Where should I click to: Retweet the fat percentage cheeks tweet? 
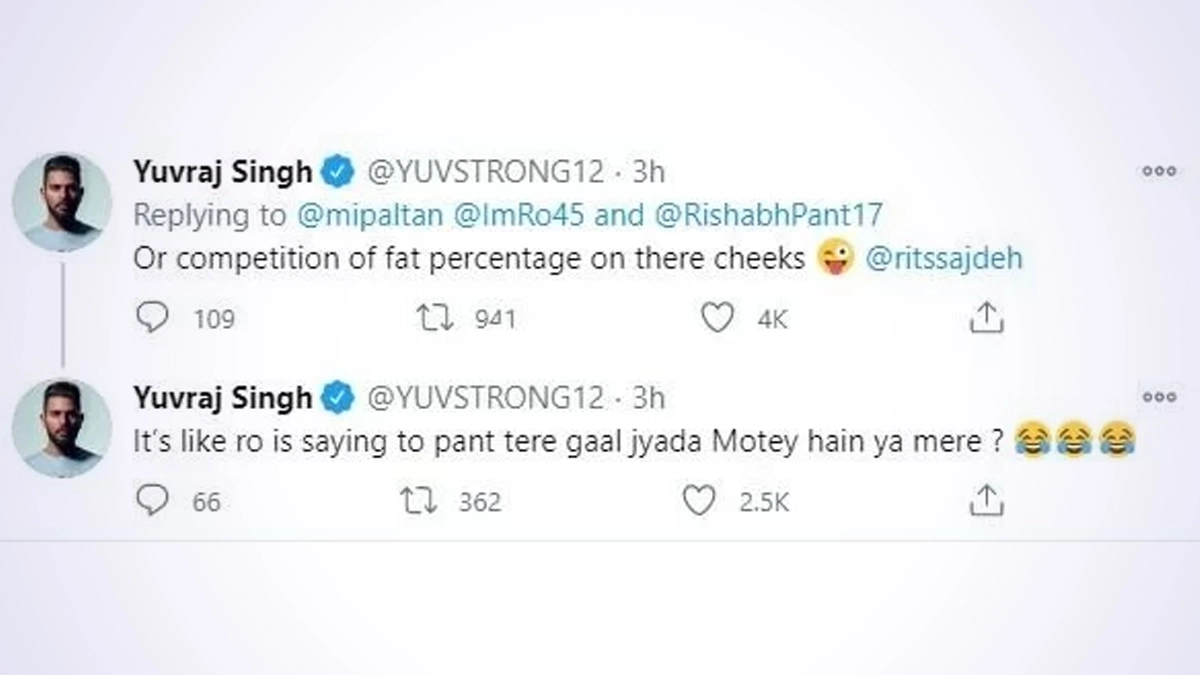coord(434,318)
